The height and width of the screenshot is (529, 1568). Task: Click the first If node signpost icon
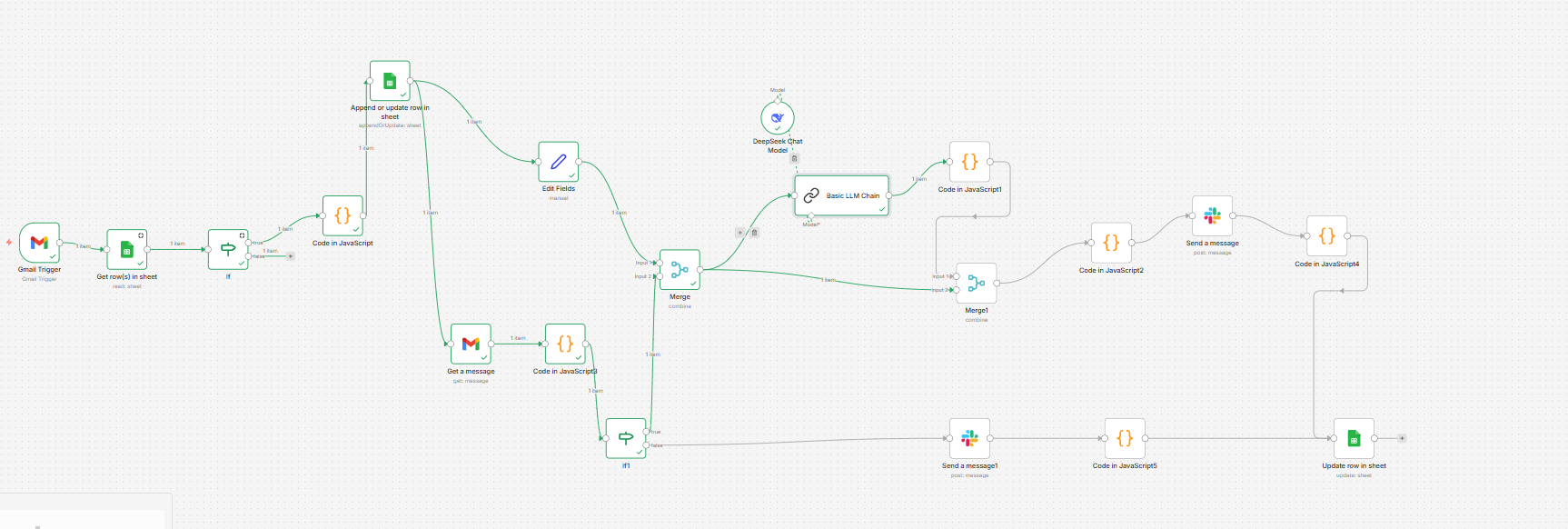[228, 249]
